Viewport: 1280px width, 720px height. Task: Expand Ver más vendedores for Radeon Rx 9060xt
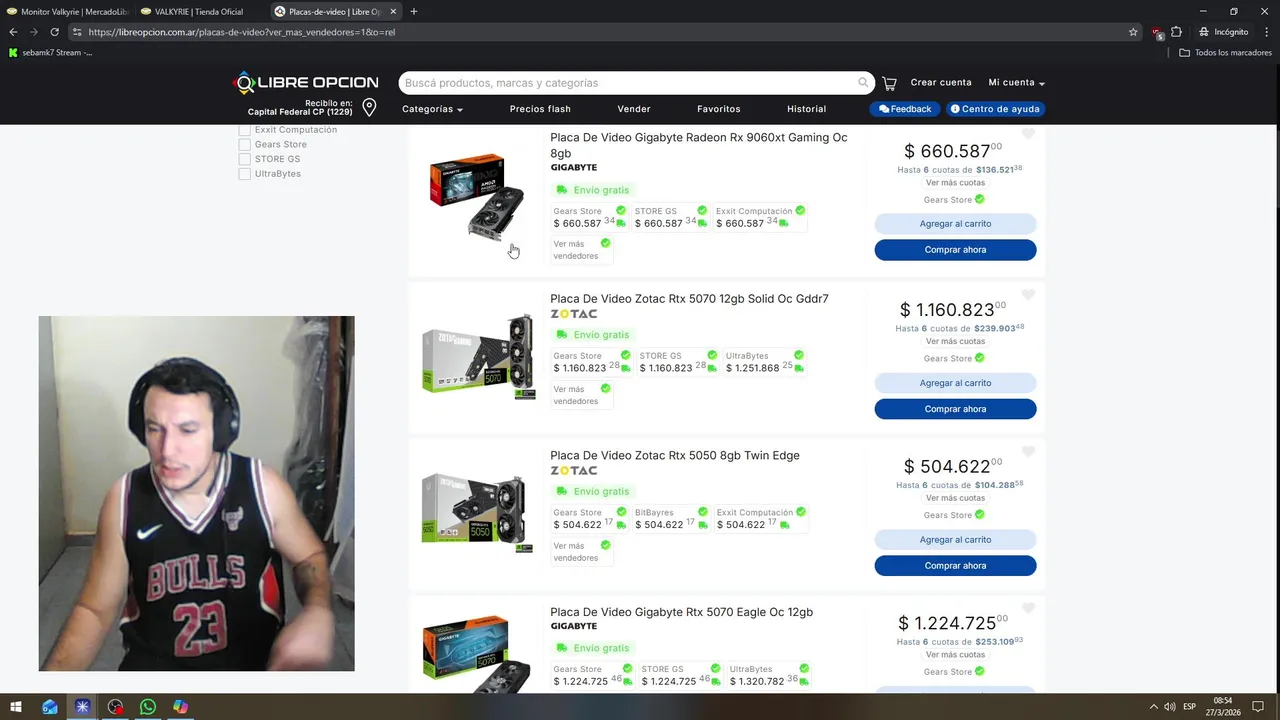pos(581,250)
